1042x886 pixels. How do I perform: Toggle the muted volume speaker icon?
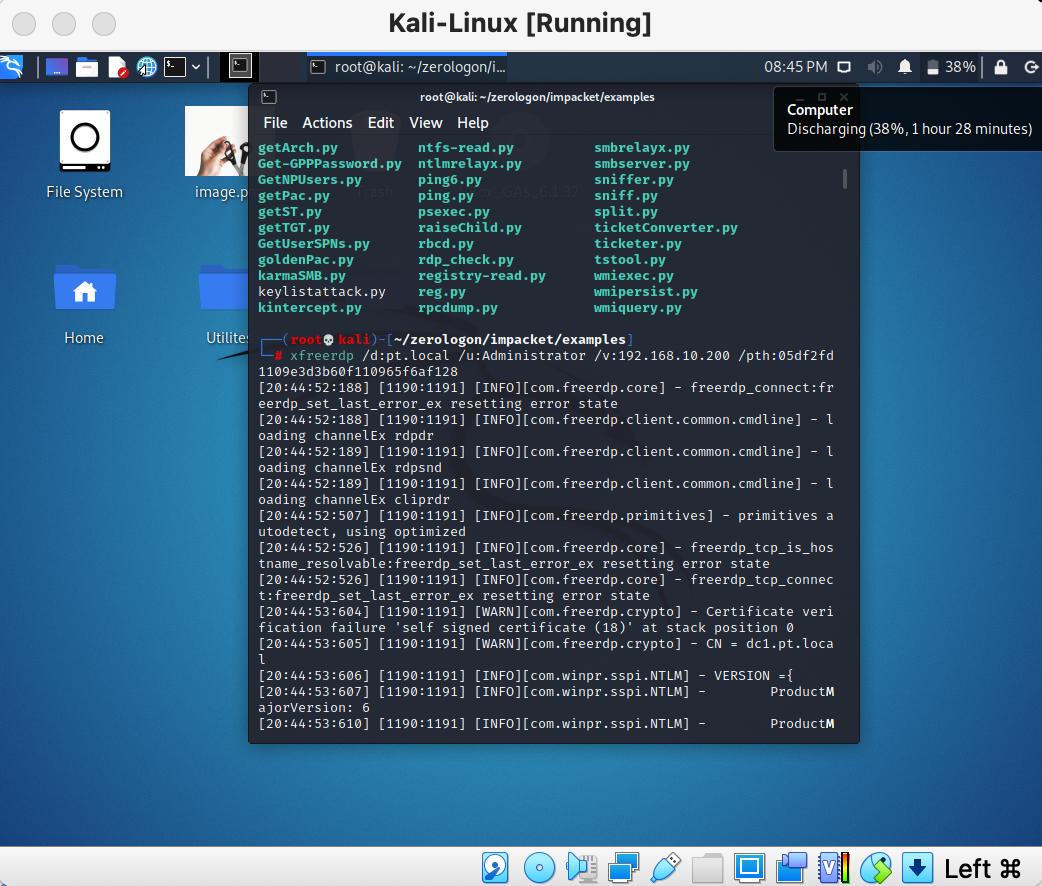point(875,67)
